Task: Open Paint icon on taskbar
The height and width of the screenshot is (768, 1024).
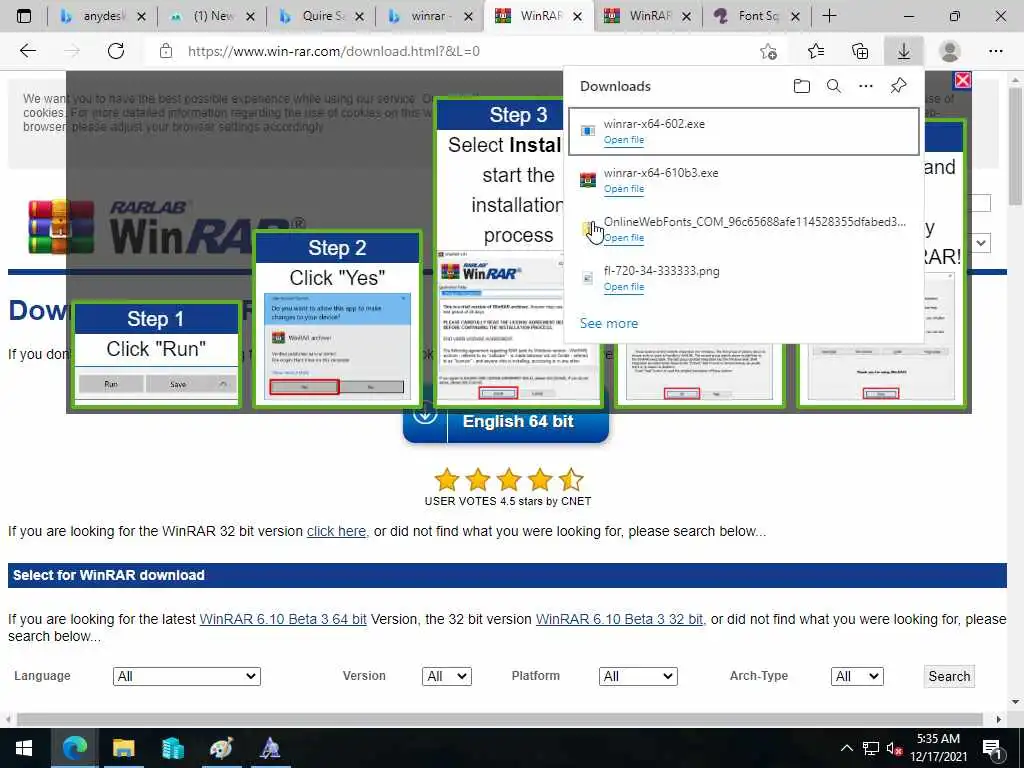Action: (x=221, y=748)
